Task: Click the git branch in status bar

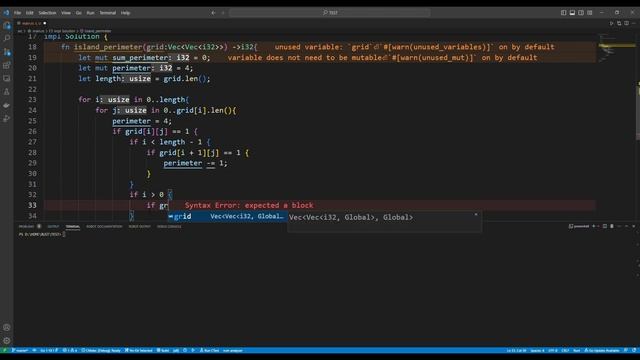Action: pyautogui.click(x=20, y=350)
